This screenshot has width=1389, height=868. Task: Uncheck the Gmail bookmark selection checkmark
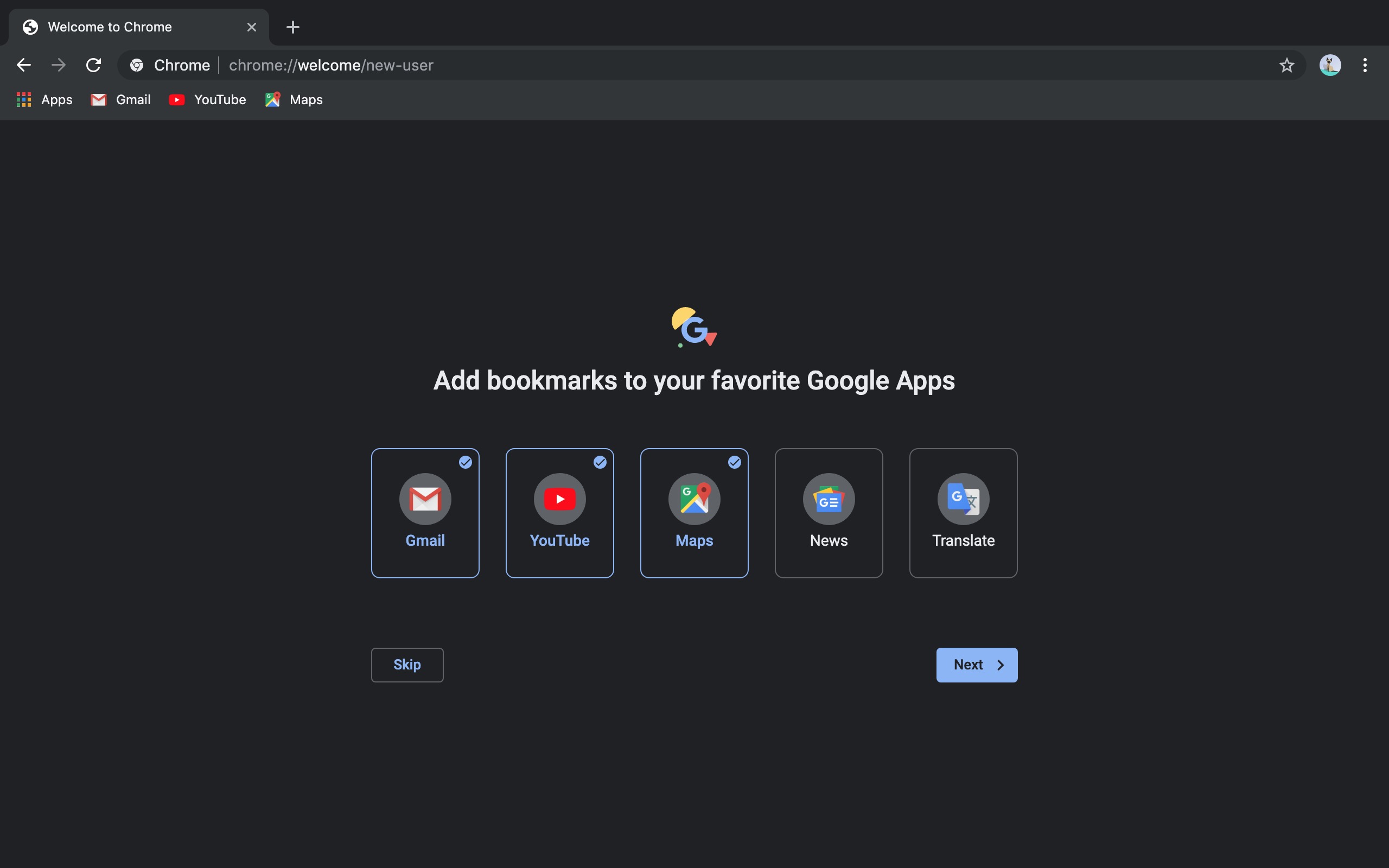point(466,462)
